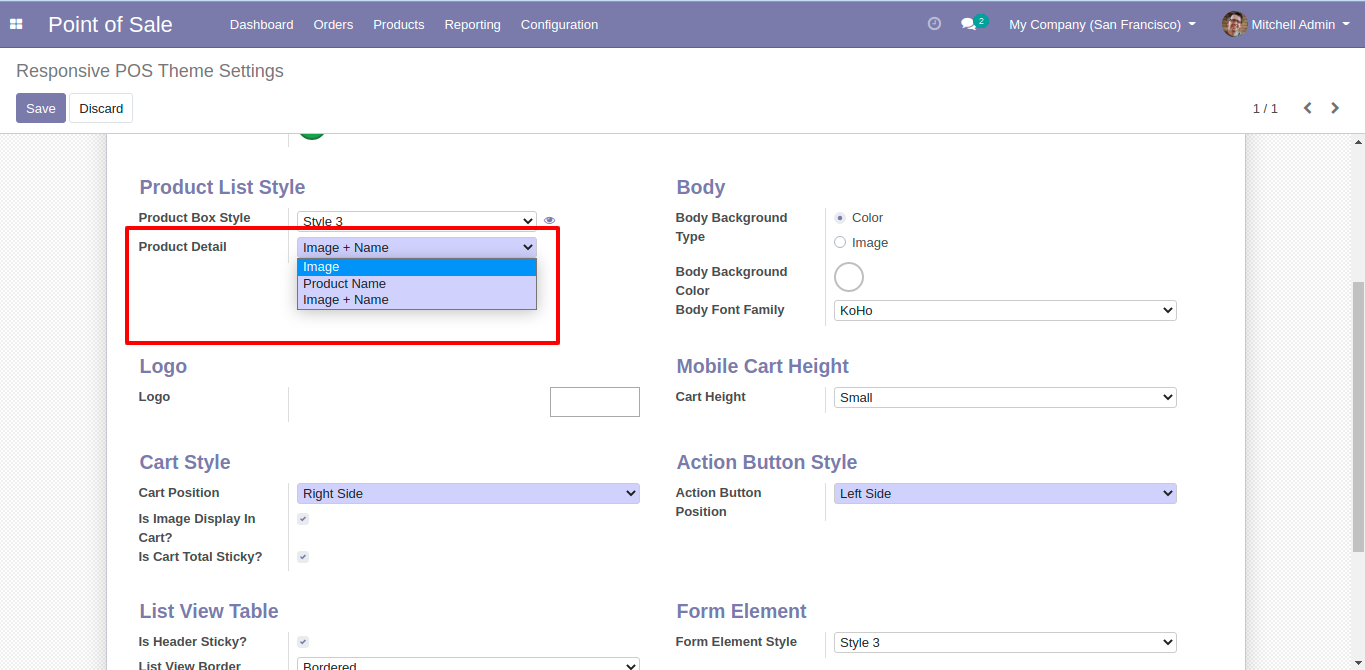Open Body Font Family KoHo dropdown
This screenshot has height=670, width=1365.
[x=1005, y=311]
